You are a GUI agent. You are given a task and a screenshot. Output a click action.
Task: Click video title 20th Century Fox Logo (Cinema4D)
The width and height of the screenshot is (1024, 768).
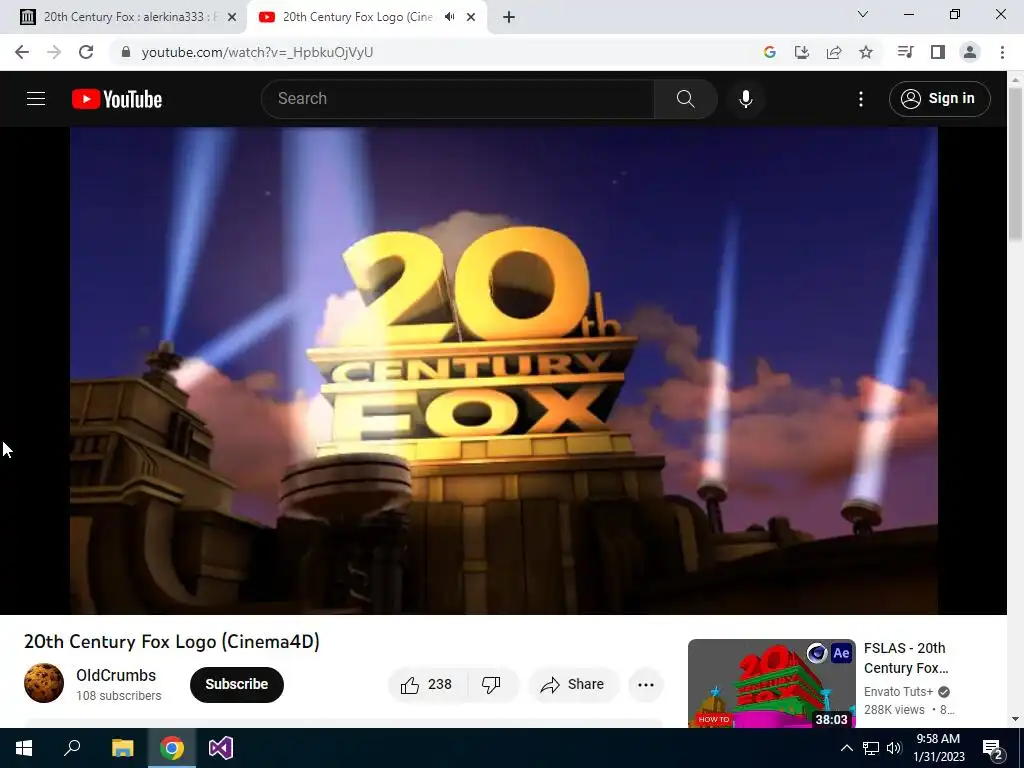point(172,642)
